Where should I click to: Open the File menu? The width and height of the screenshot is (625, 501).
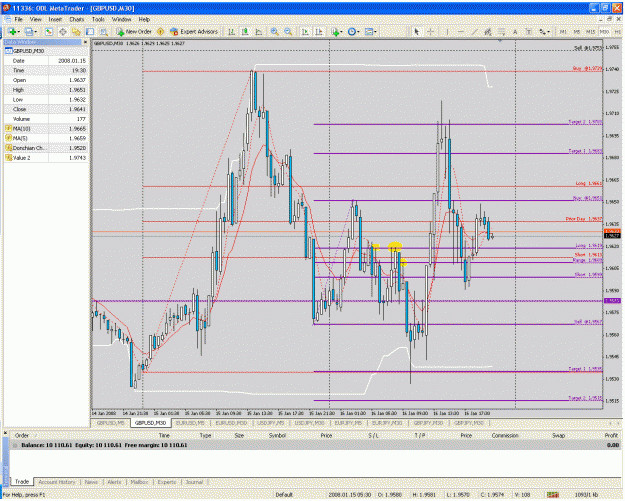[x=18, y=19]
